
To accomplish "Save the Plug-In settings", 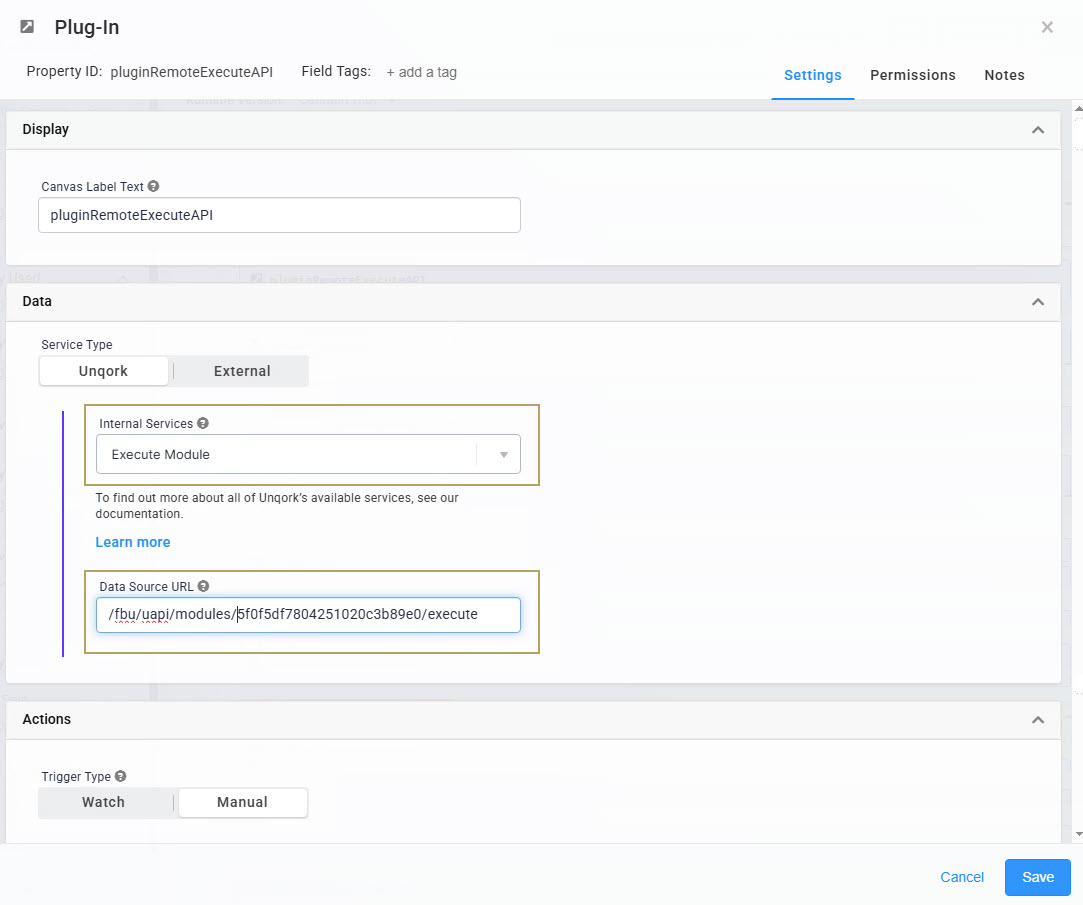I will (x=1037, y=876).
